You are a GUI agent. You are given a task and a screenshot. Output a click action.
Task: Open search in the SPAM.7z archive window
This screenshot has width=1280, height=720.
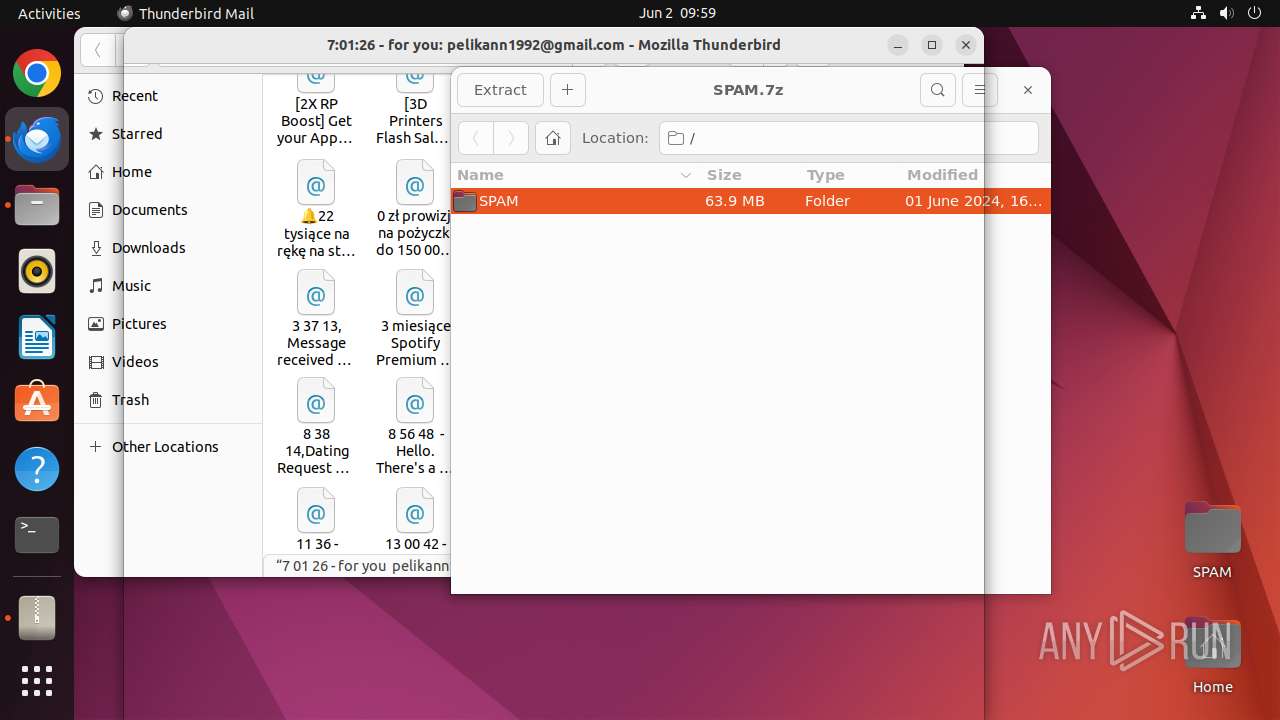(x=937, y=90)
